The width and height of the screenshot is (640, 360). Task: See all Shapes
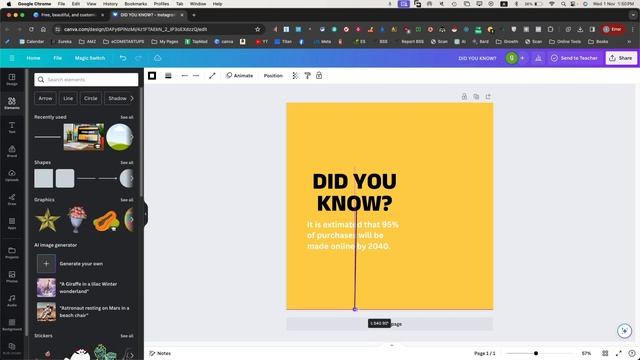[127, 162]
